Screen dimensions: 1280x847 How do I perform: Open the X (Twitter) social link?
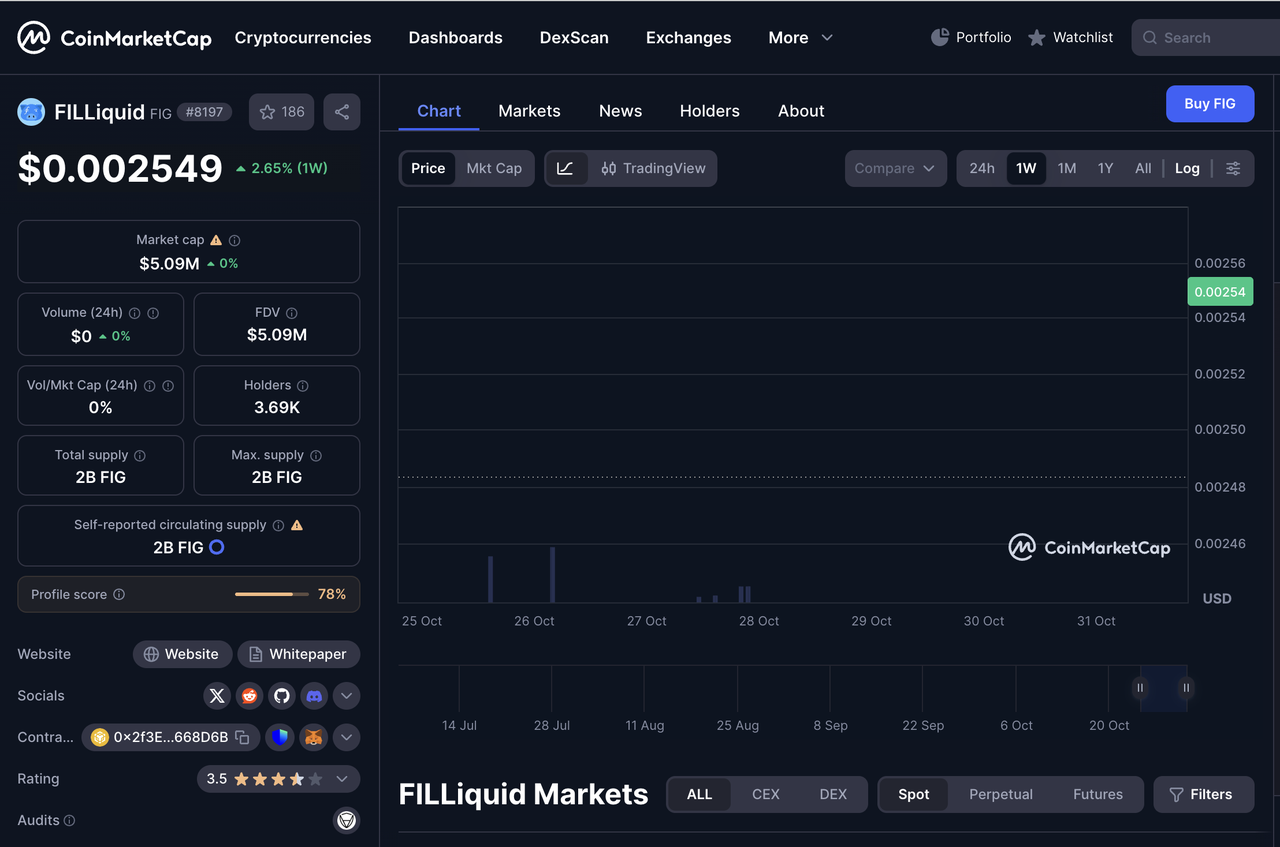click(x=217, y=696)
